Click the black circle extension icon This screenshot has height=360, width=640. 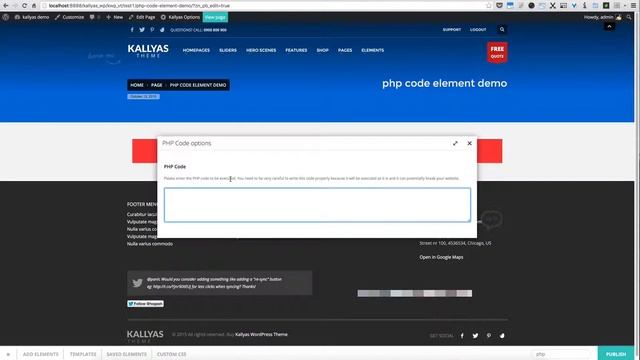point(531,6)
